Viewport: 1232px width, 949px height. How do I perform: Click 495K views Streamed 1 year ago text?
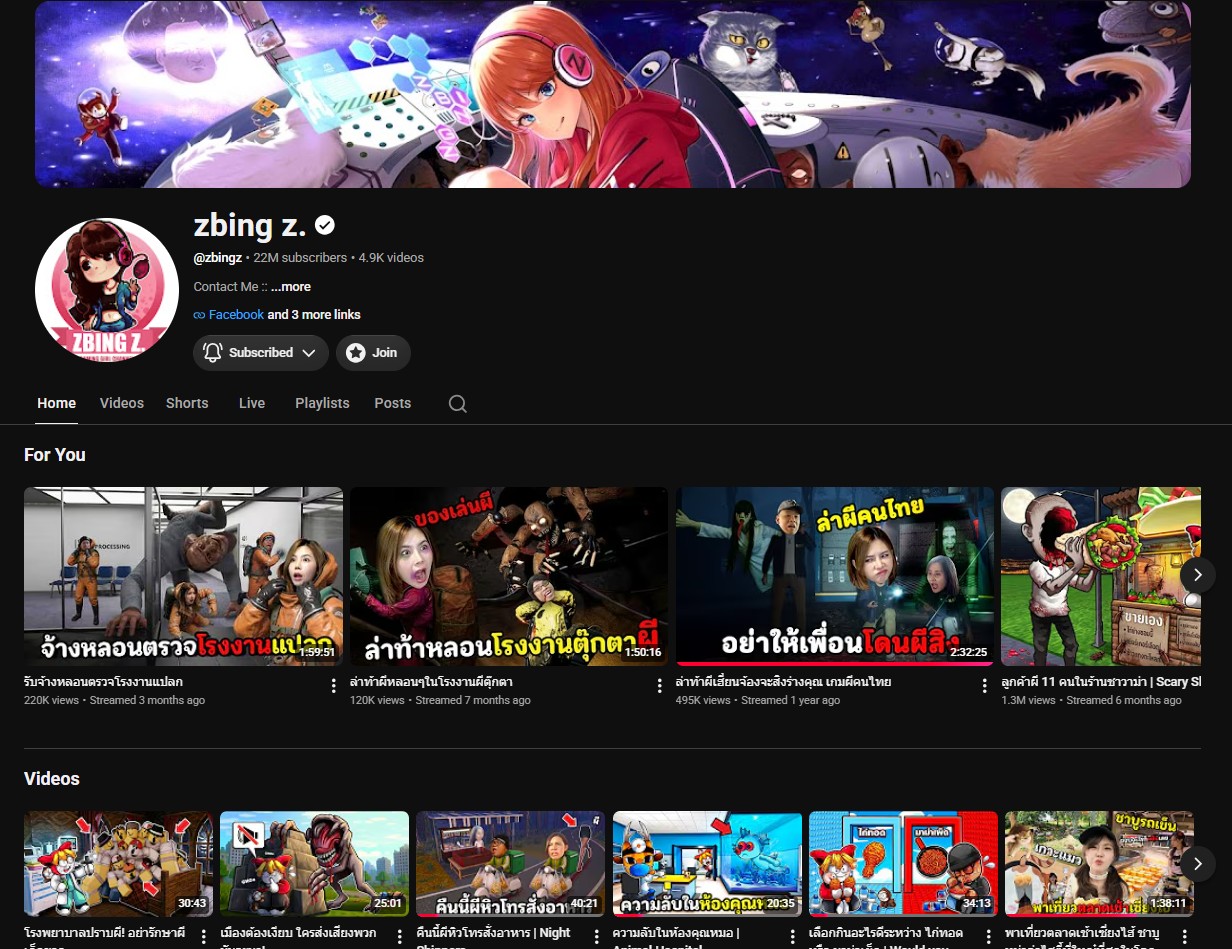[x=758, y=700]
